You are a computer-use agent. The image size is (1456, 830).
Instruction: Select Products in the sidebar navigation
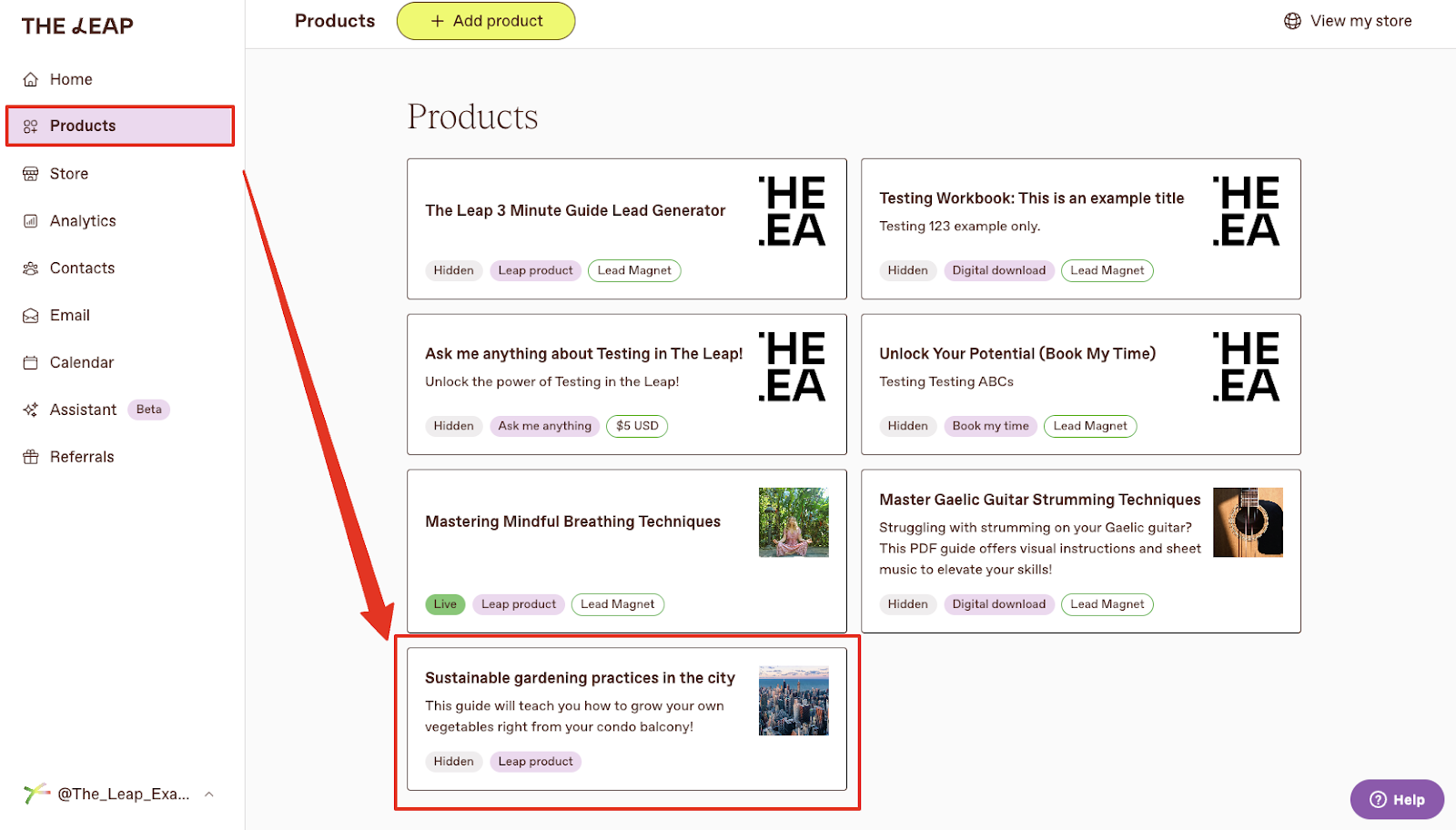pyautogui.click(x=83, y=126)
